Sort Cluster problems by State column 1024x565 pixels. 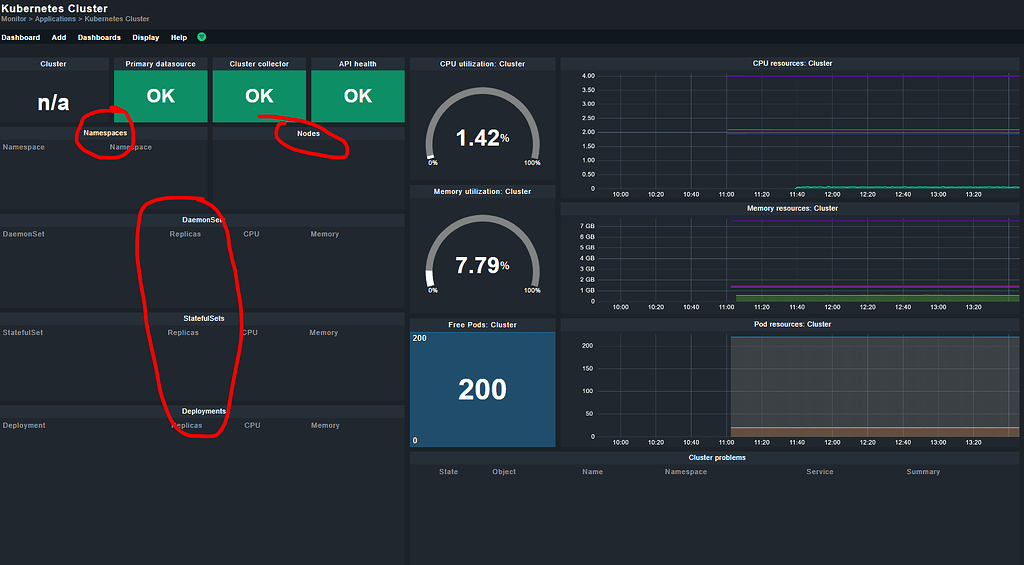(x=449, y=472)
